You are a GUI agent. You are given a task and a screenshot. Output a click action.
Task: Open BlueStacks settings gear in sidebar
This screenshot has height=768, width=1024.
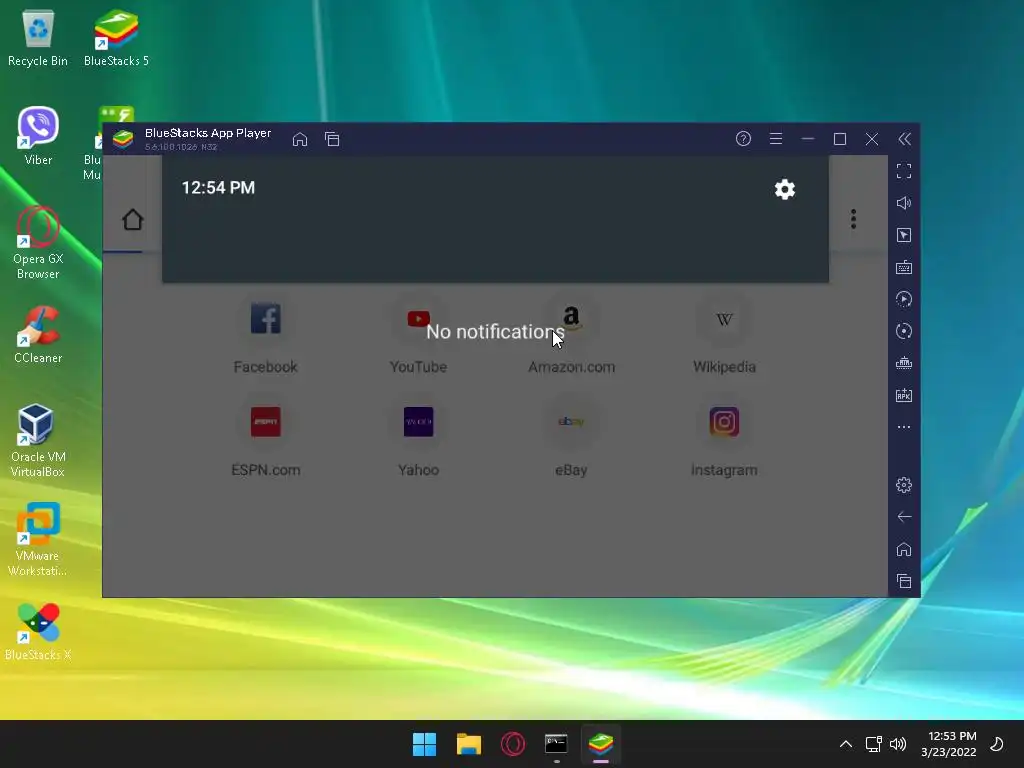904,485
